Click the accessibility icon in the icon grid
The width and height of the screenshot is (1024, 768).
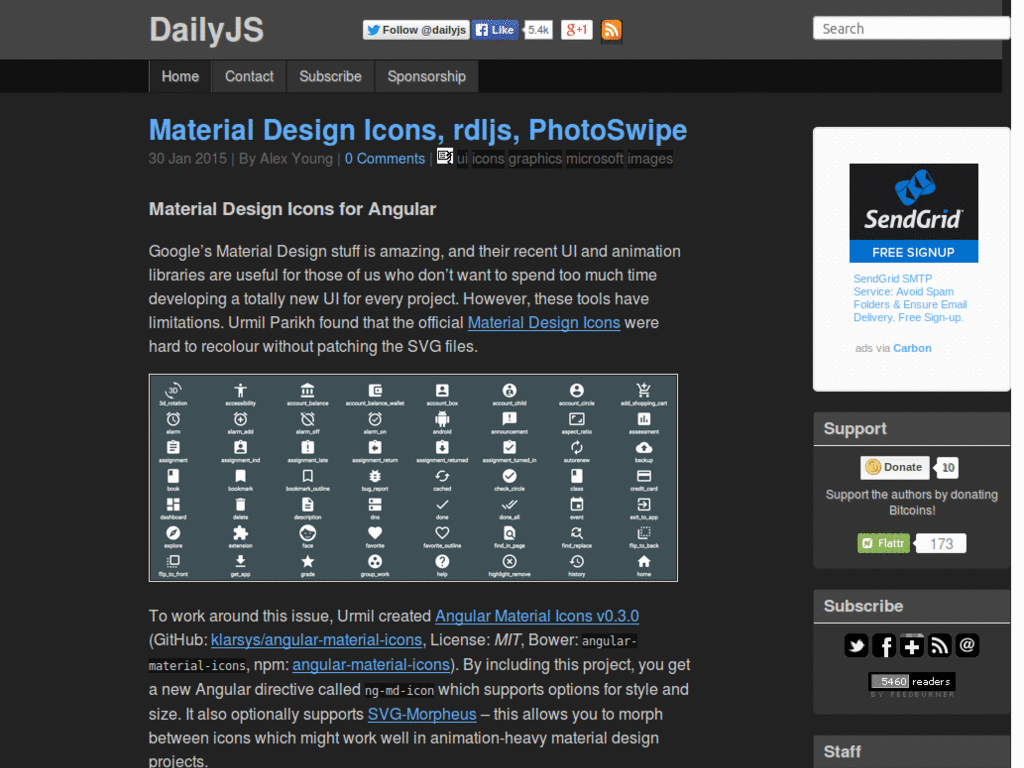coord(240,391)
